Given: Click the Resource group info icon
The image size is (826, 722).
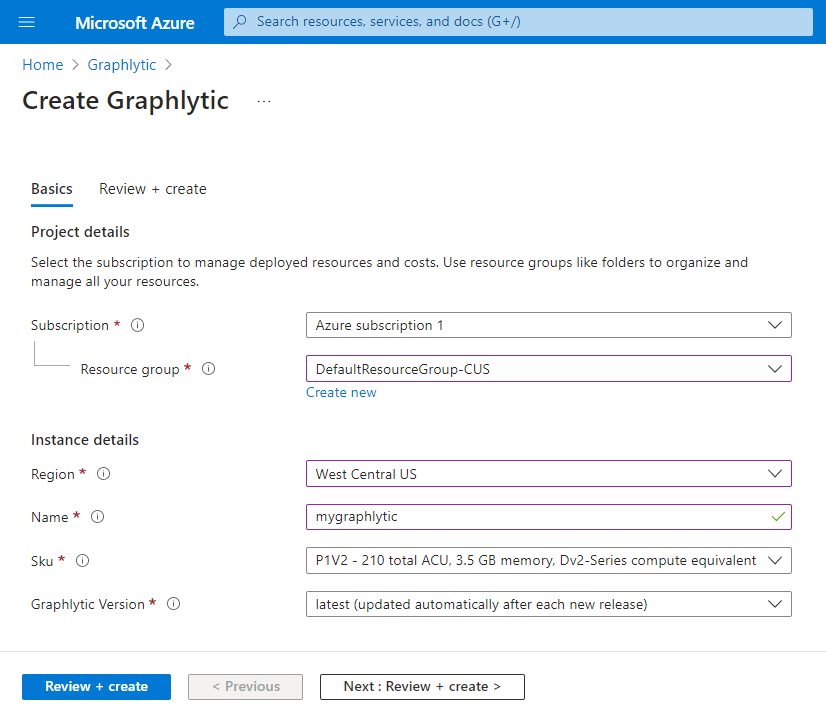Looking at the screenshot, I should pos(209,369).
